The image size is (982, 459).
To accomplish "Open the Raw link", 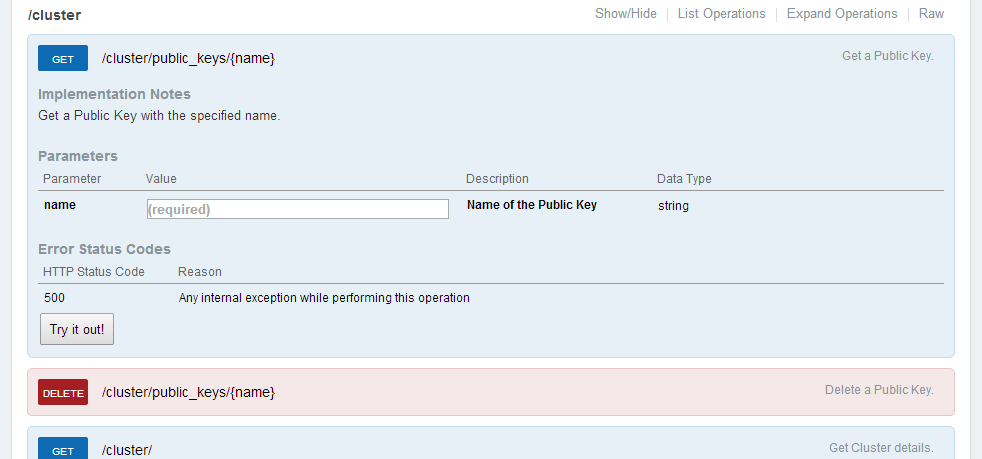I will click(931, 14).
